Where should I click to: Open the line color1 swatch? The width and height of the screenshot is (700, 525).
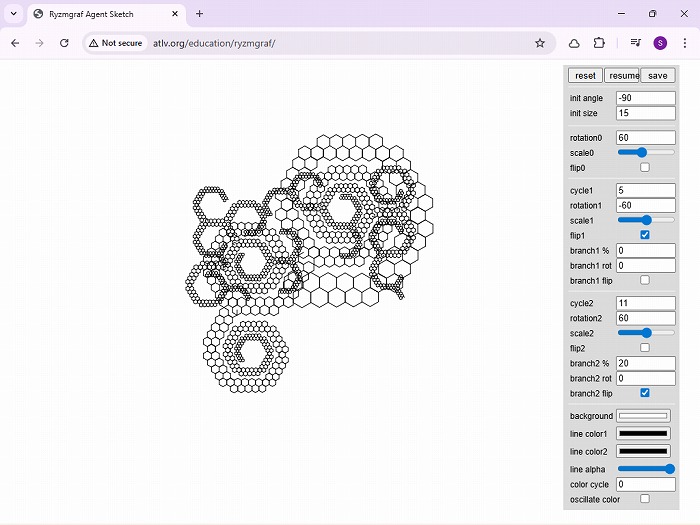click(643, 434)
